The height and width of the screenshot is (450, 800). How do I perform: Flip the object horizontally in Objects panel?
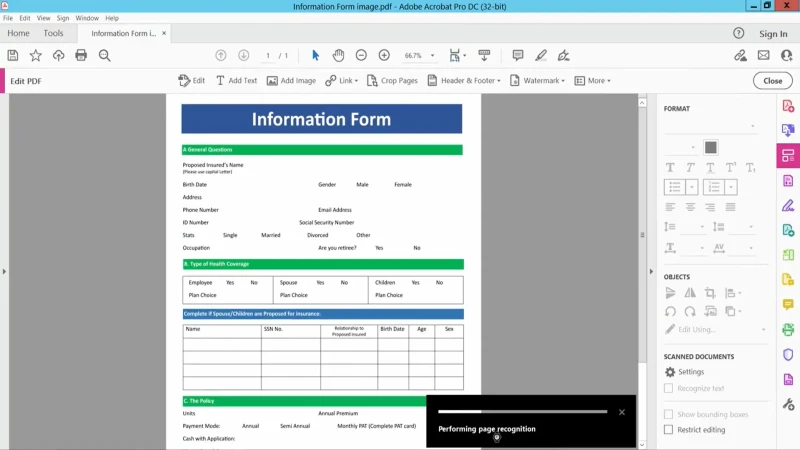tap(690, 293)
